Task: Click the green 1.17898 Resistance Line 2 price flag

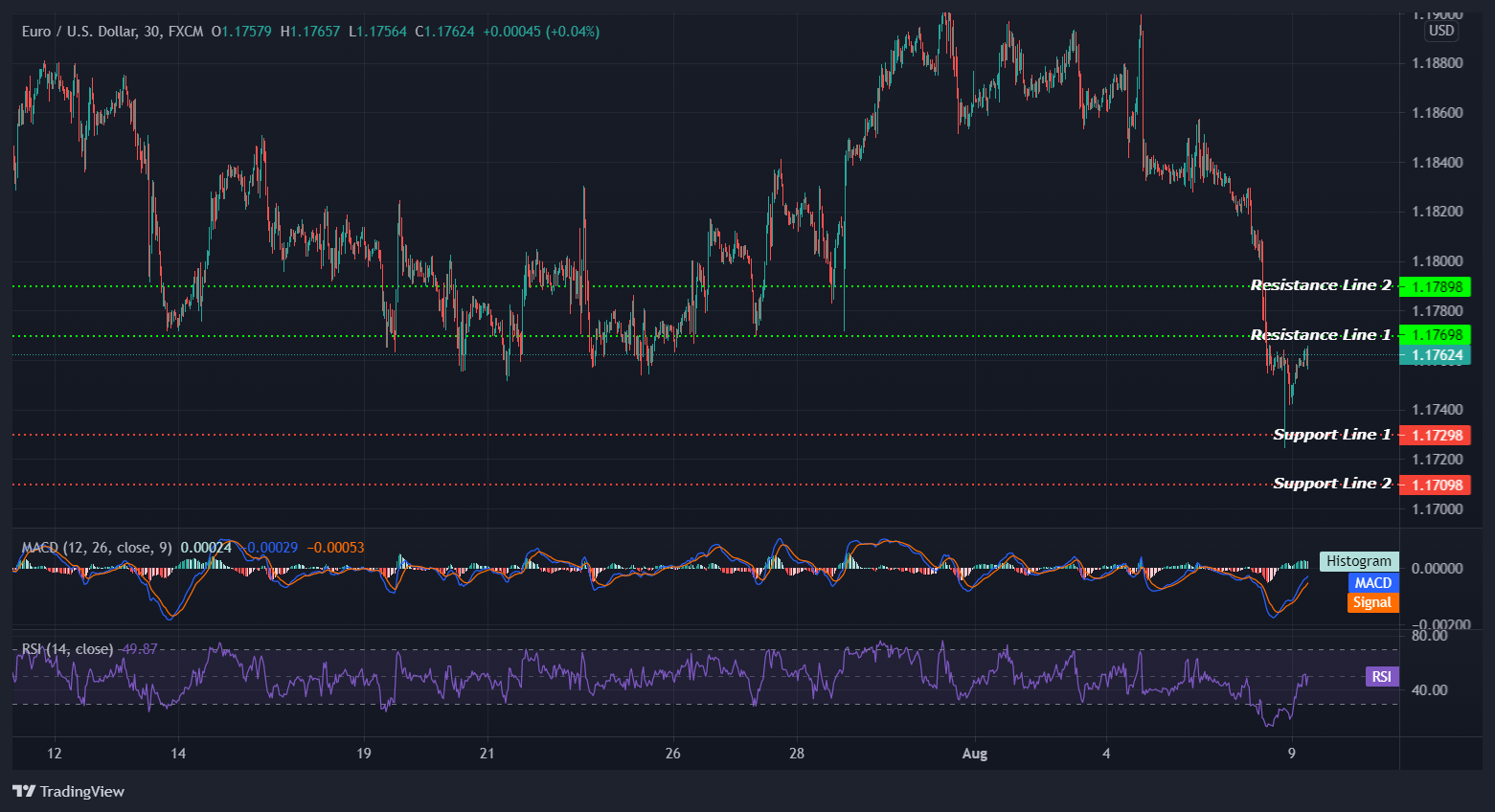Action: pyautogui.click(x=1435, y=285)
